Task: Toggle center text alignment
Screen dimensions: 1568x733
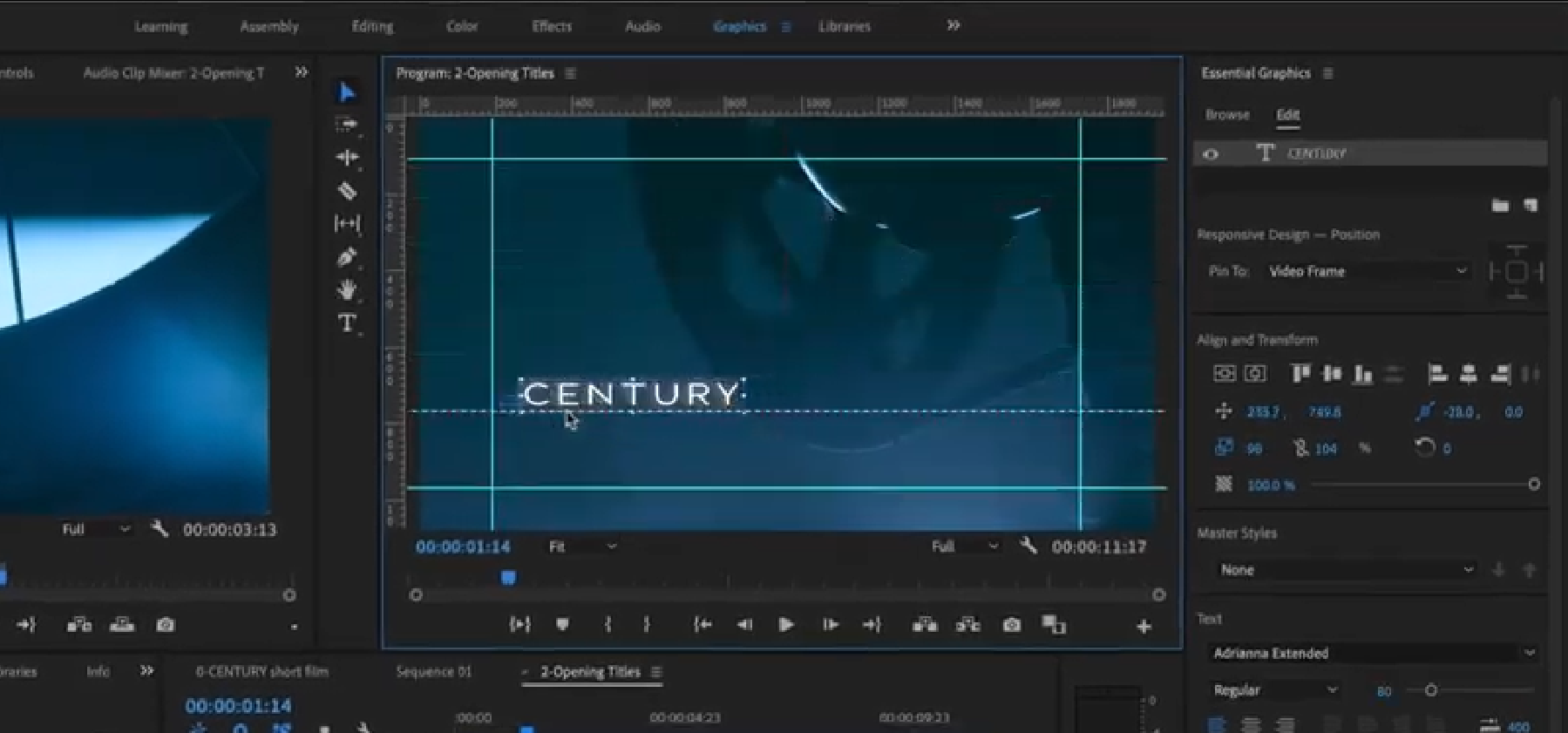Action: pos(1251,723)
